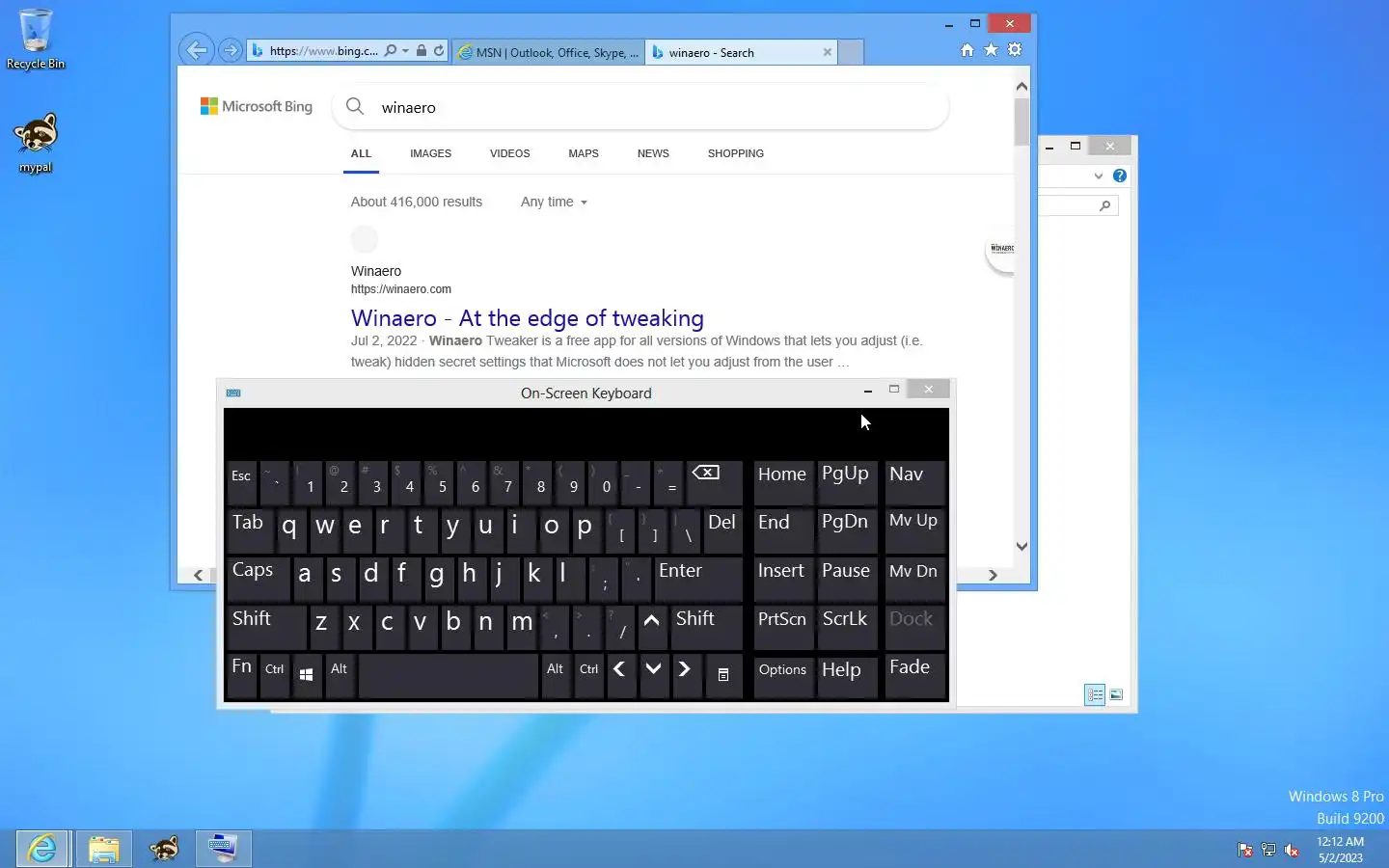Switch to large icons view in back window
The image size is (1389, 868).
[1116, 694]
